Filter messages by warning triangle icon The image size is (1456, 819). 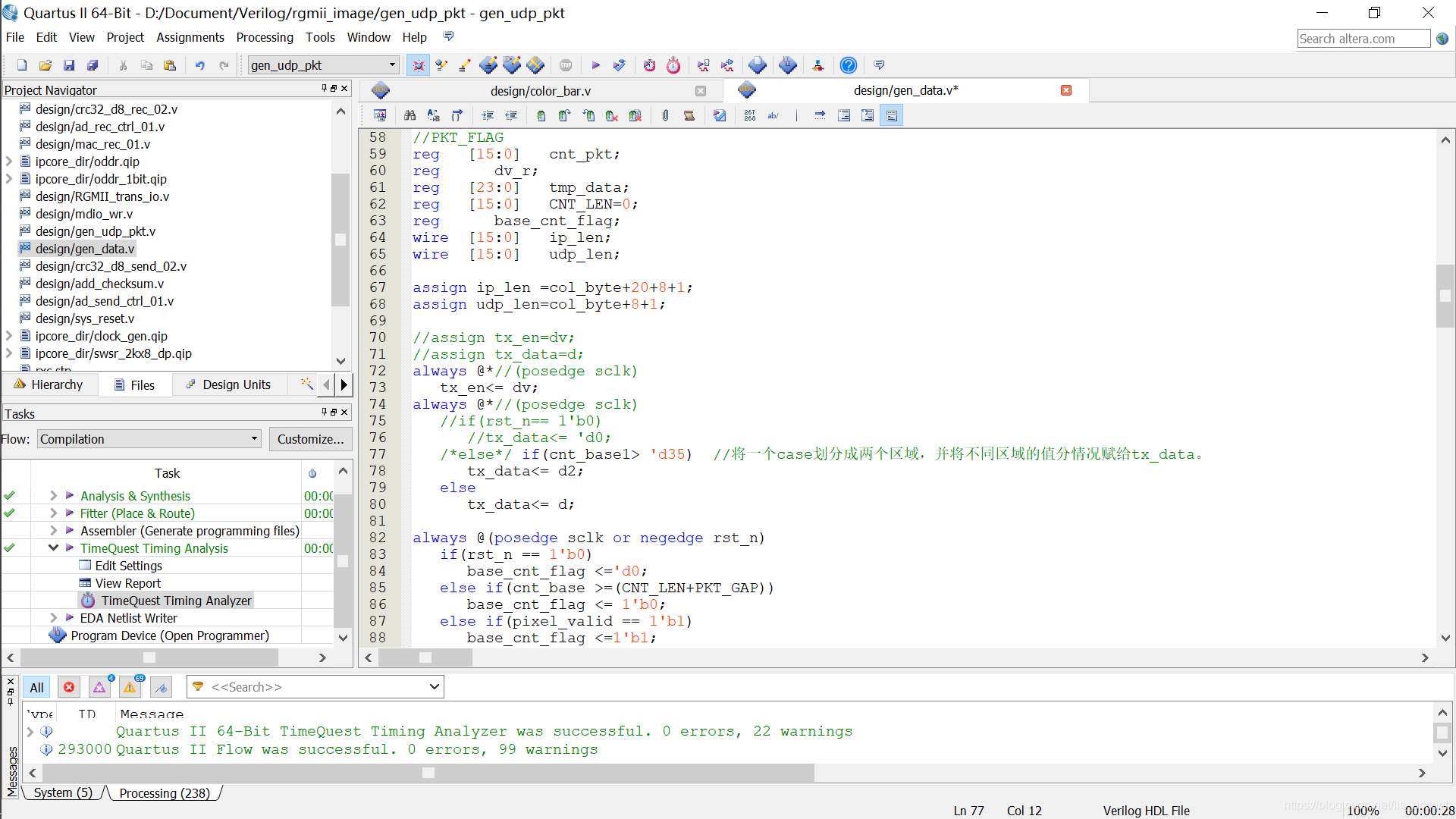[130, 687]
